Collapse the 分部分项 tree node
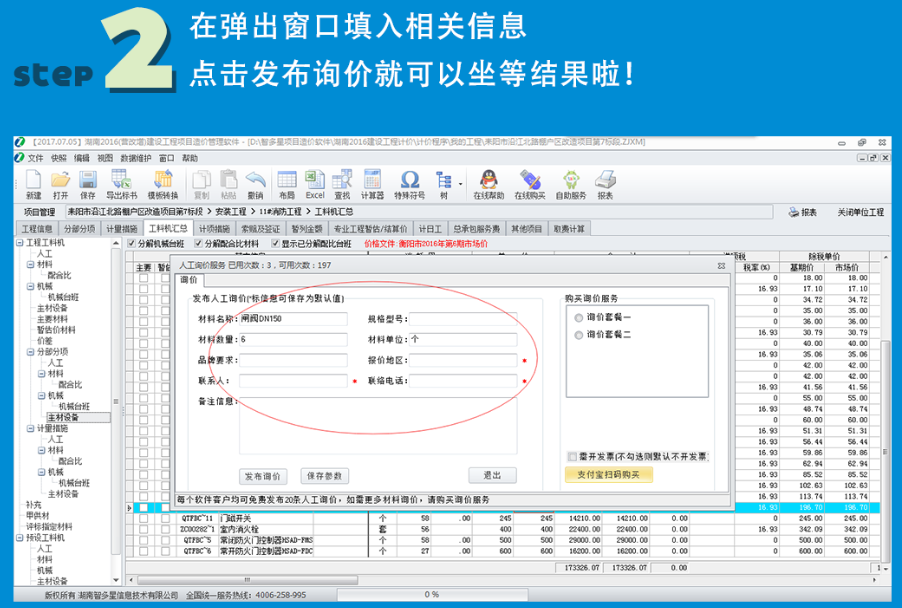The width and height of the screenshot is (902, 608). pyautogui.click(x=17, y=352)
